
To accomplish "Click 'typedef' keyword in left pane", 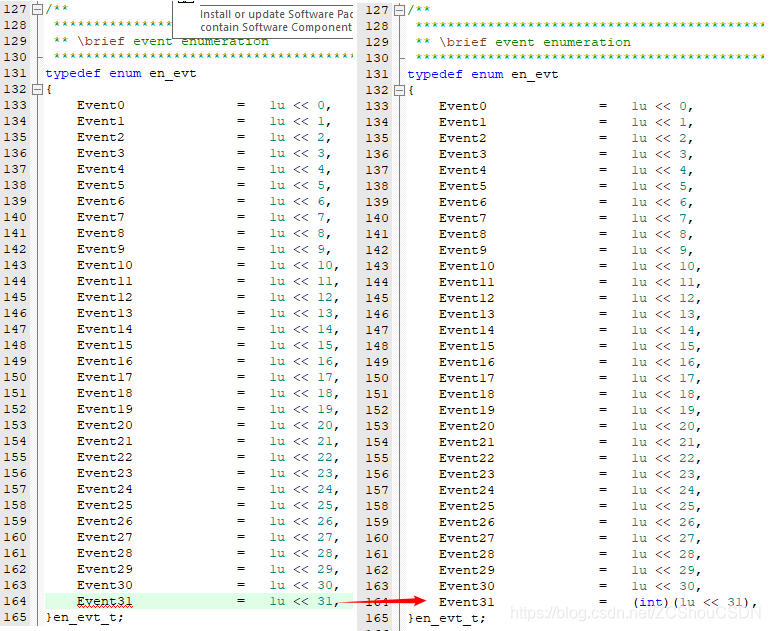I will [x=73, y=74].
